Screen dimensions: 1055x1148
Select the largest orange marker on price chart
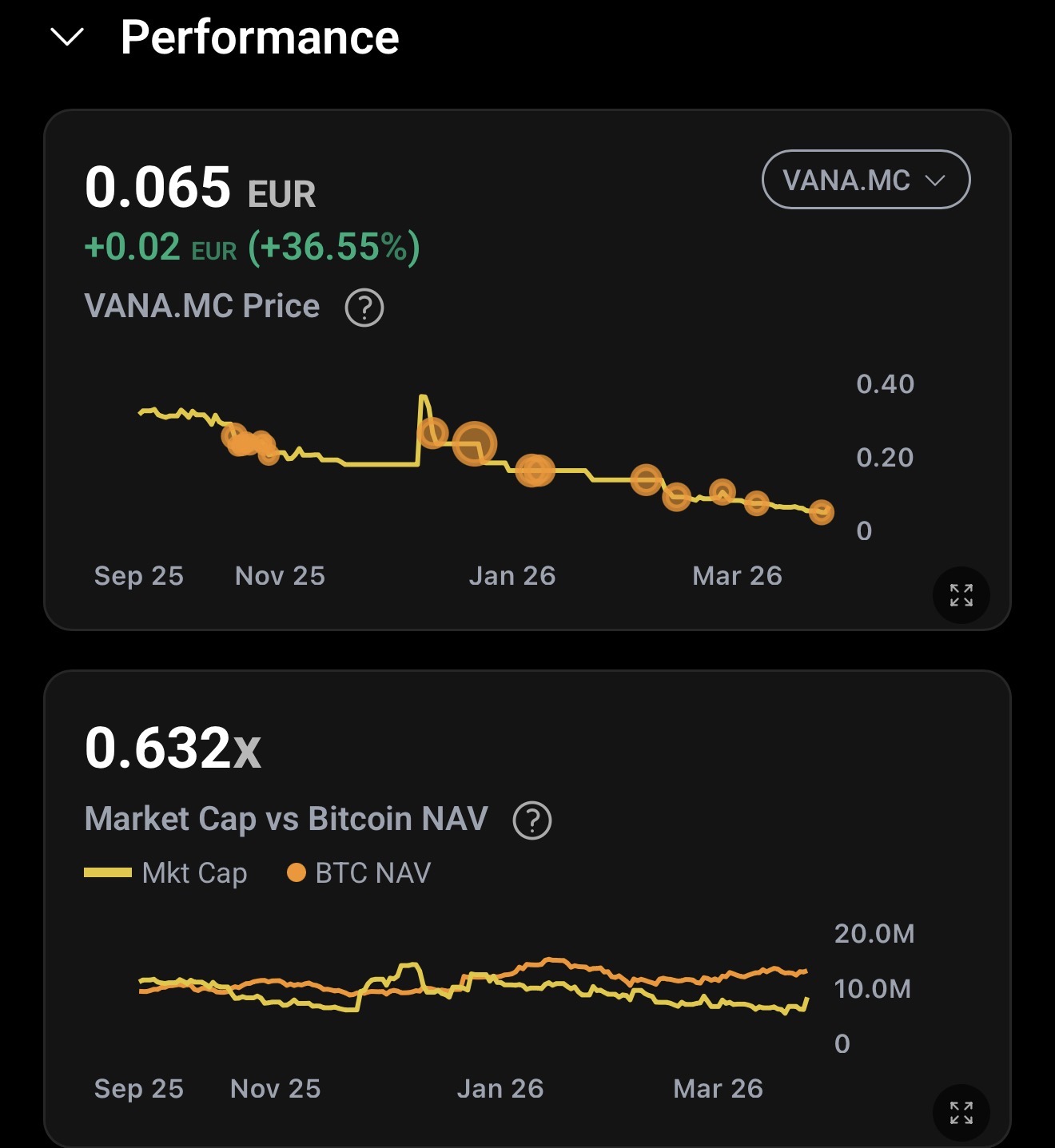coord(475,444)
